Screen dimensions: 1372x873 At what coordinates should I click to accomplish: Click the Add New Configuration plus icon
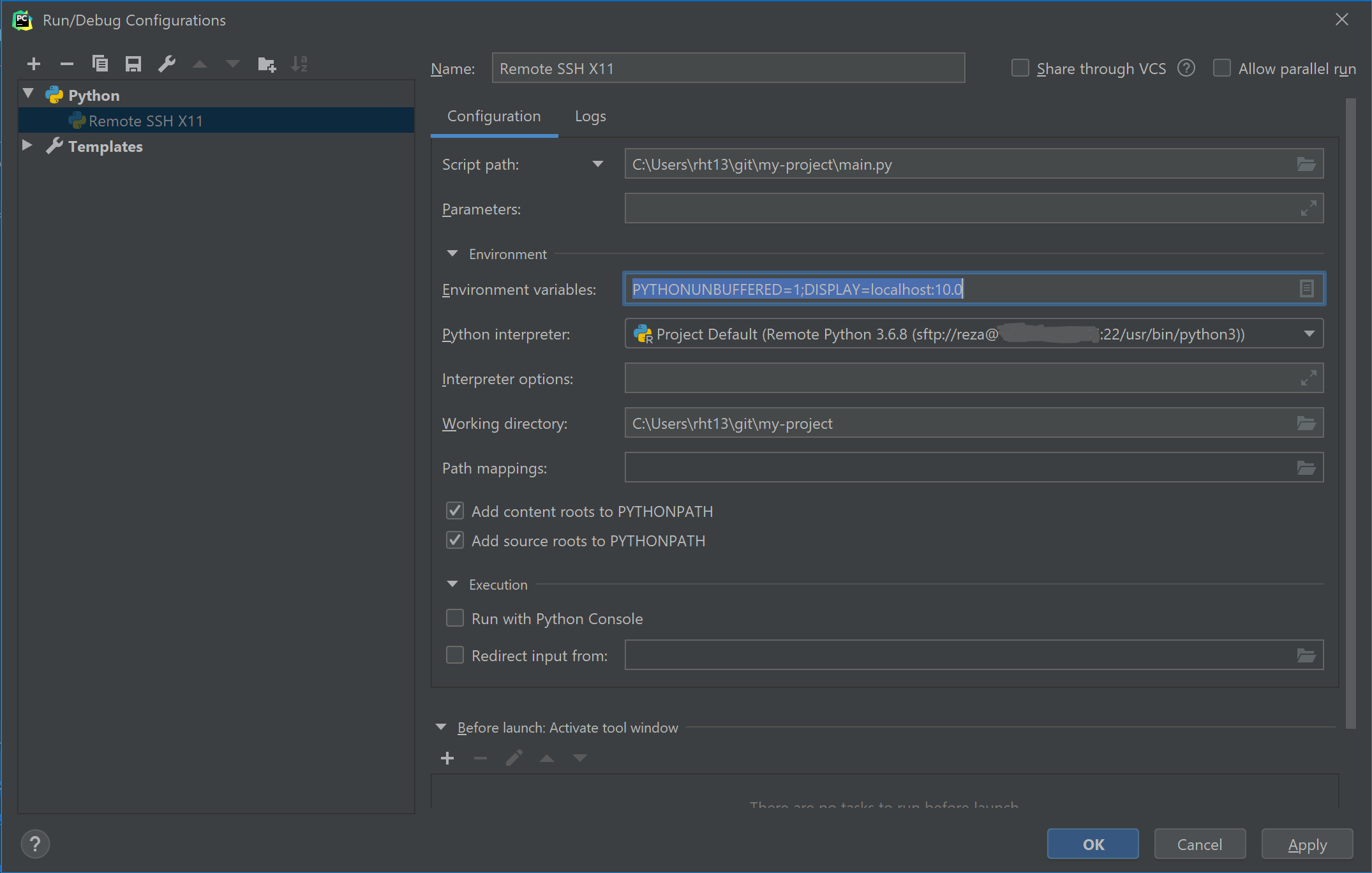pyautogui.click(x=34, y=64)
